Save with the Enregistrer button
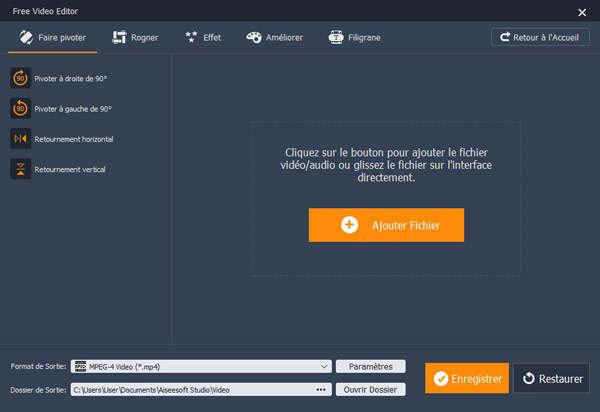This screenshot has height=412, width=600. point(467,378)
